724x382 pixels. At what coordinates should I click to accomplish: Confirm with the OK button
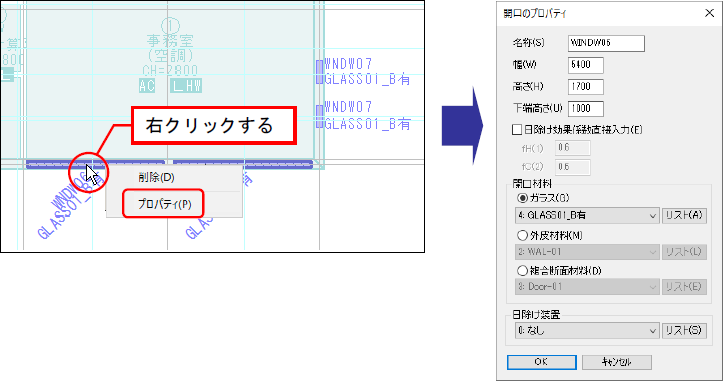tap(542, 362)
